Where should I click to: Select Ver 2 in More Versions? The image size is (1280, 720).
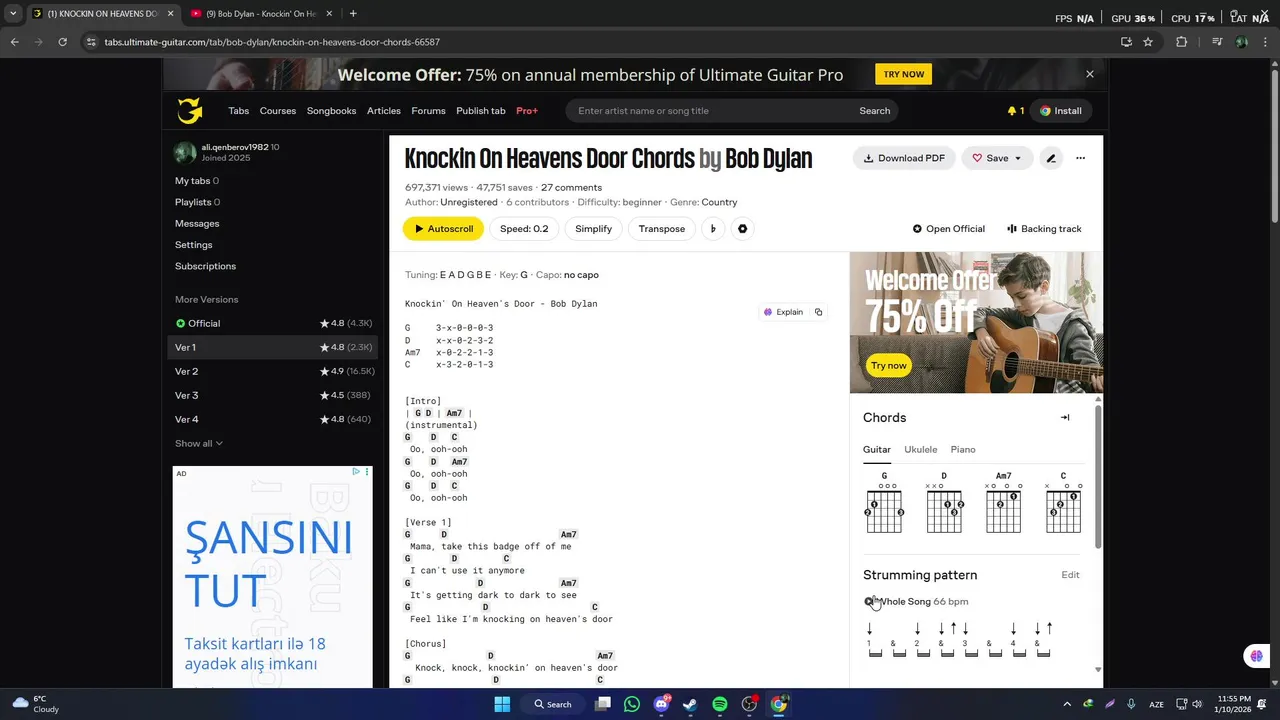click(273, 371)
